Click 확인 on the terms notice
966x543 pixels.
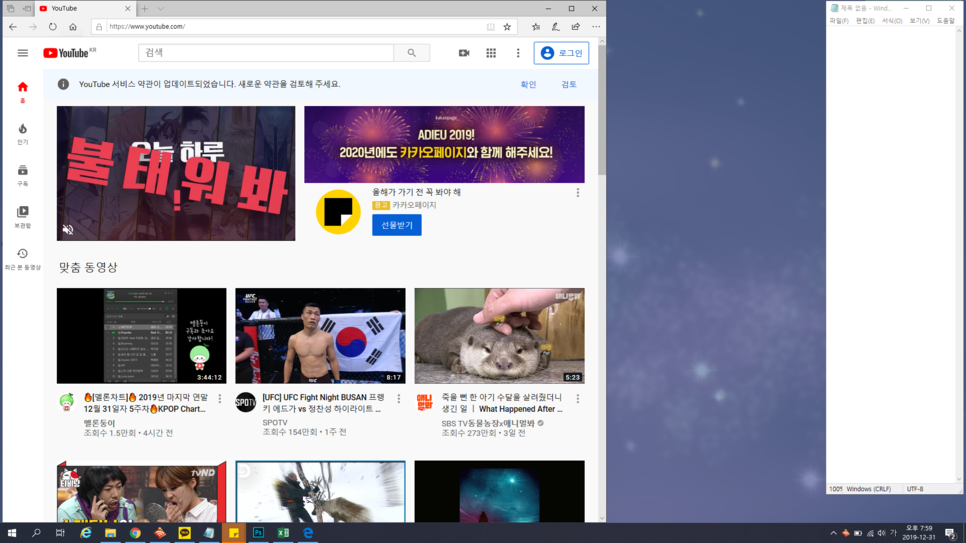click(x=529, y=84)
